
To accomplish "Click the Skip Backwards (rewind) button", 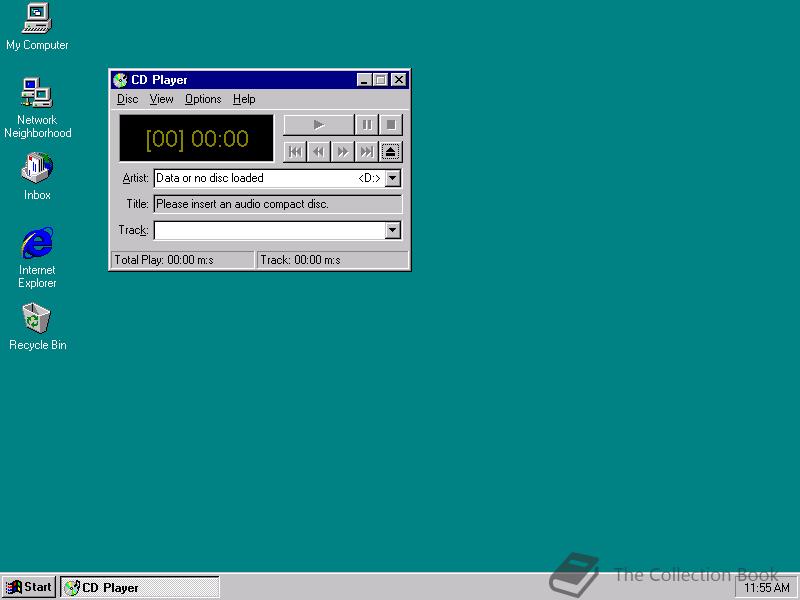I will tap(319, 152).
